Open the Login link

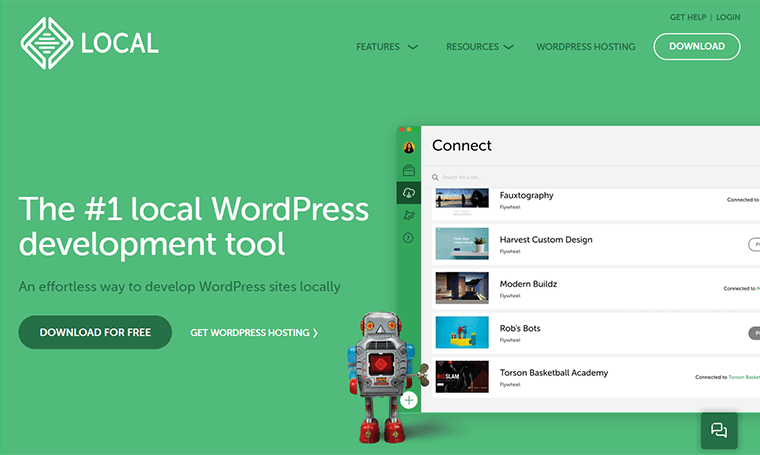point(728,17)
